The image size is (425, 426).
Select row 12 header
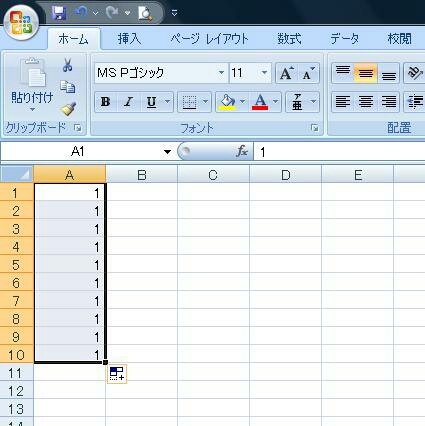(x=17, y=391)
